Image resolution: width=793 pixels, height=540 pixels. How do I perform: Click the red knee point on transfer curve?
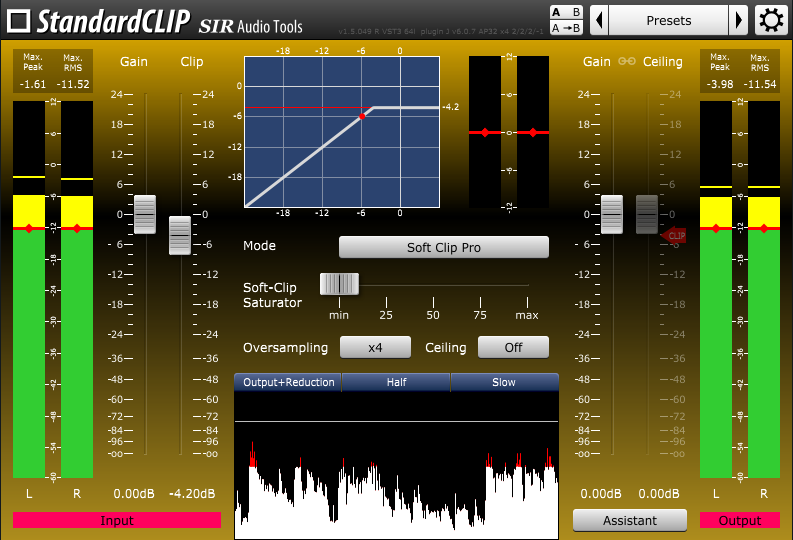click(362, 116)
